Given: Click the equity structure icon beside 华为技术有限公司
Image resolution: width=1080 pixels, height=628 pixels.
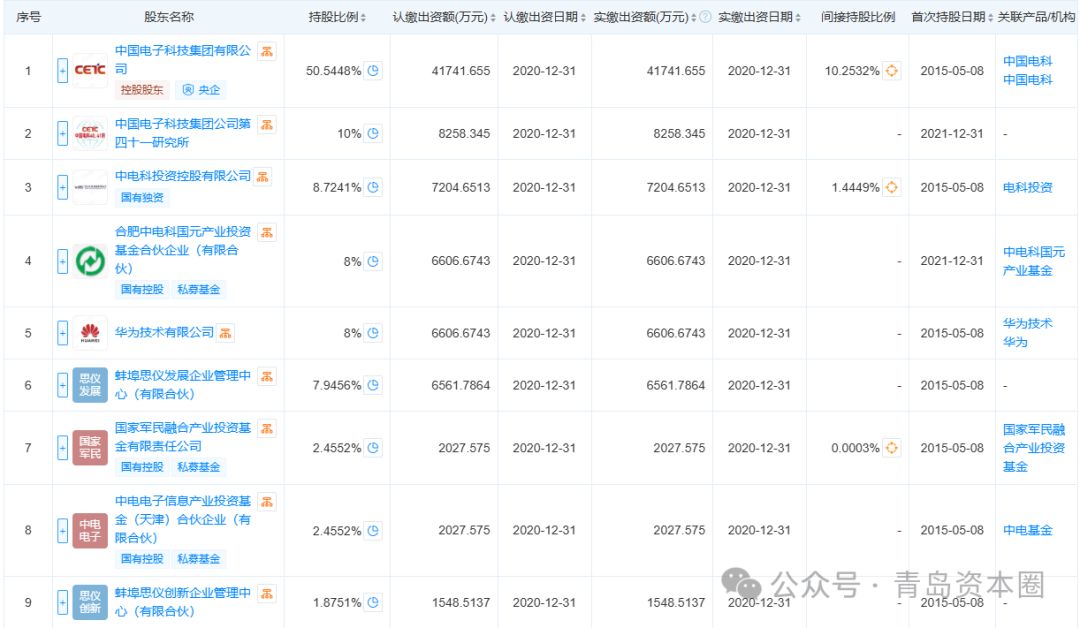Looking at the screenshot, I should (x=227, y=333).
